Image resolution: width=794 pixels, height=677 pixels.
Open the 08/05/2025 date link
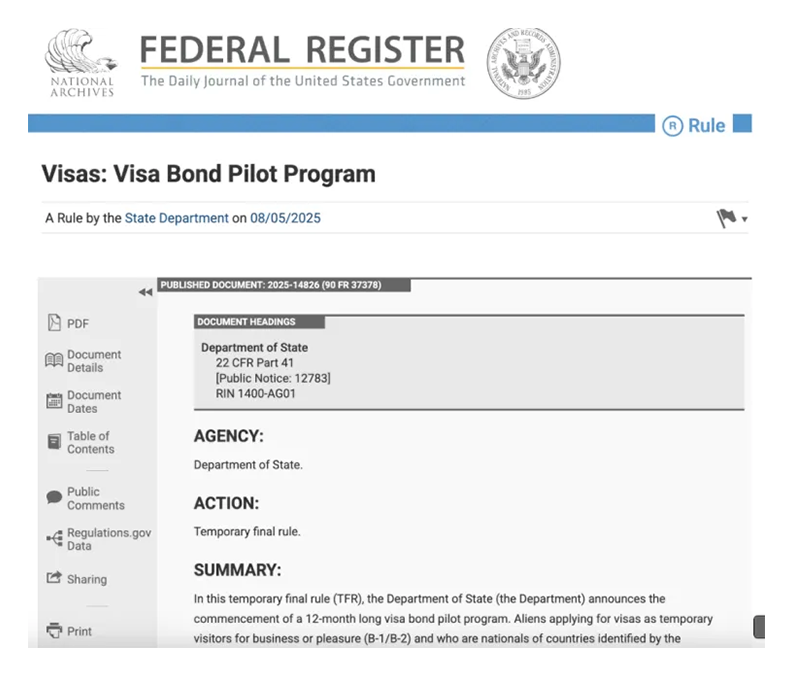[286, 218]
